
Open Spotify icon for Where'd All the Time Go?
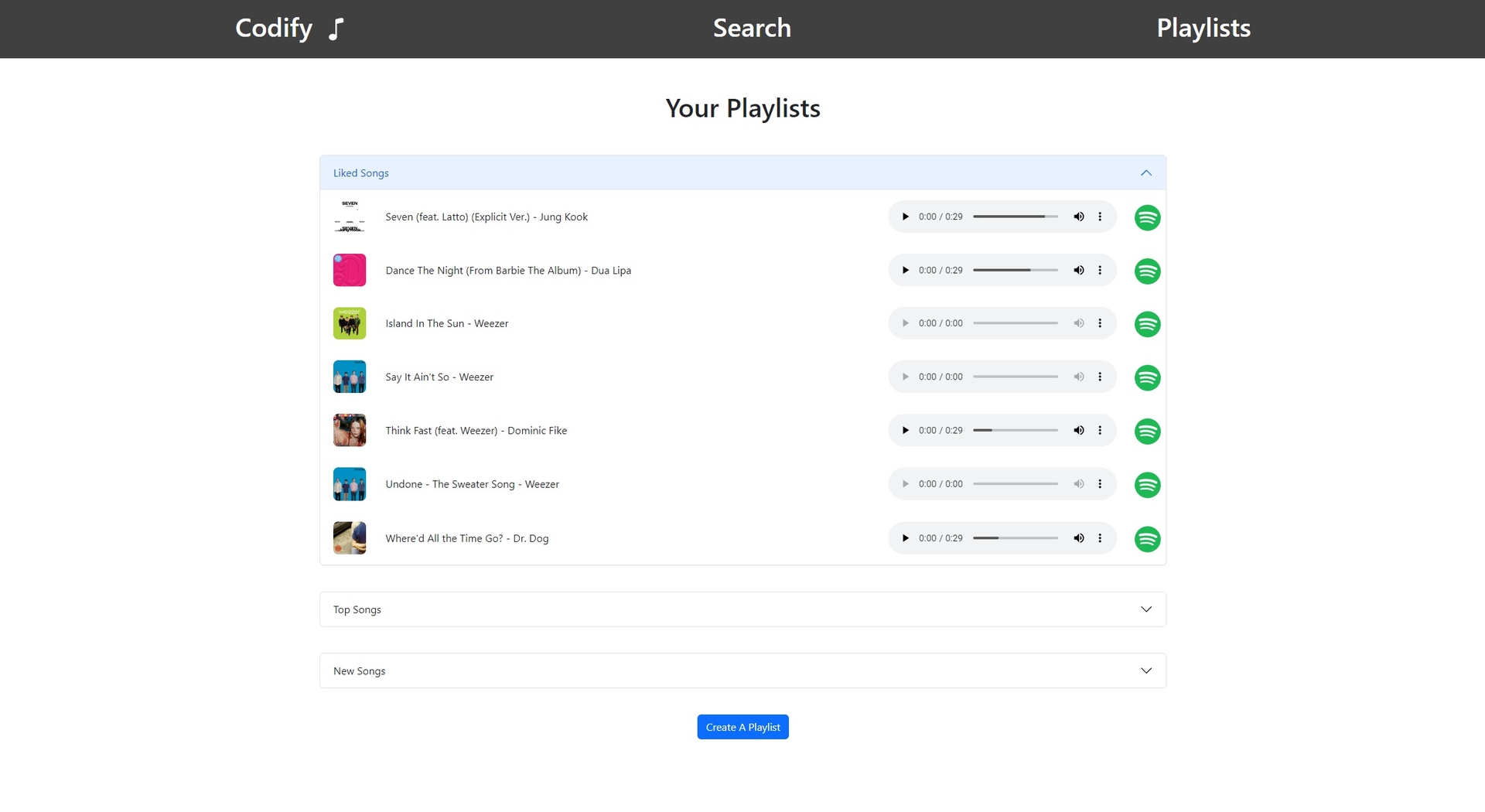pos(1147,539)
